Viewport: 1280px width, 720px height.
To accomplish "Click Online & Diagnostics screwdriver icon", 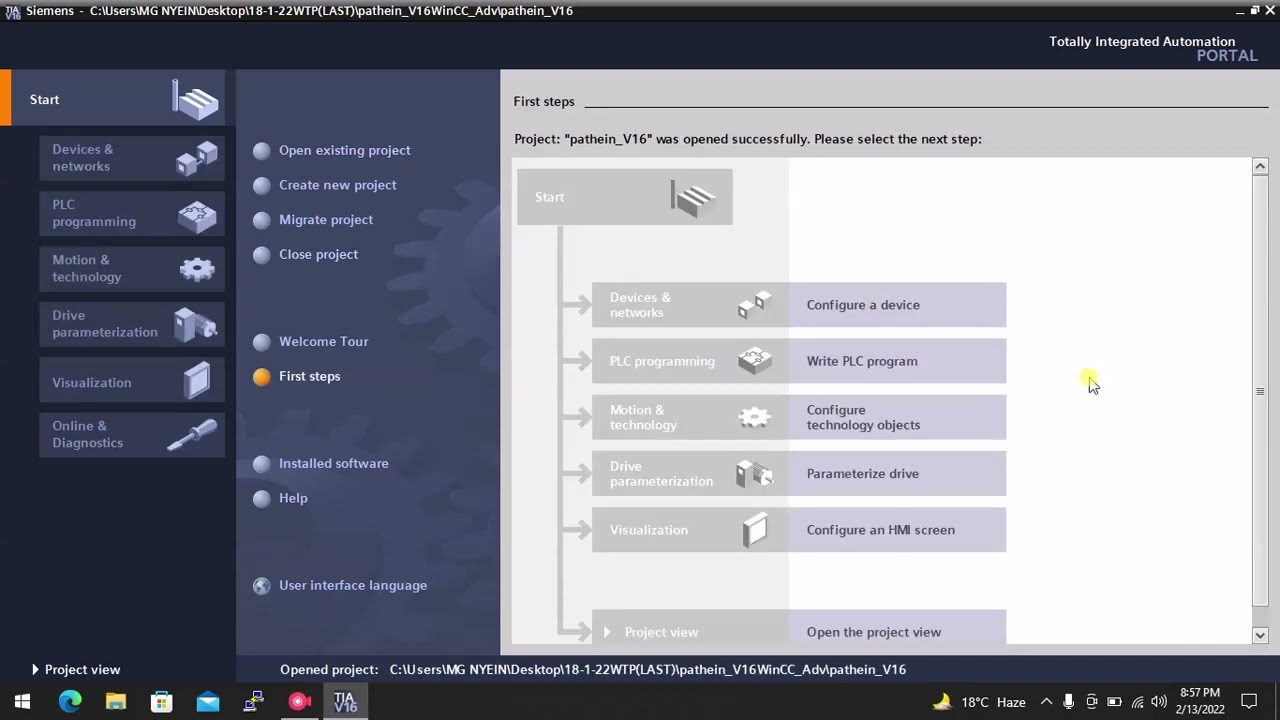I will click(192, 435).
